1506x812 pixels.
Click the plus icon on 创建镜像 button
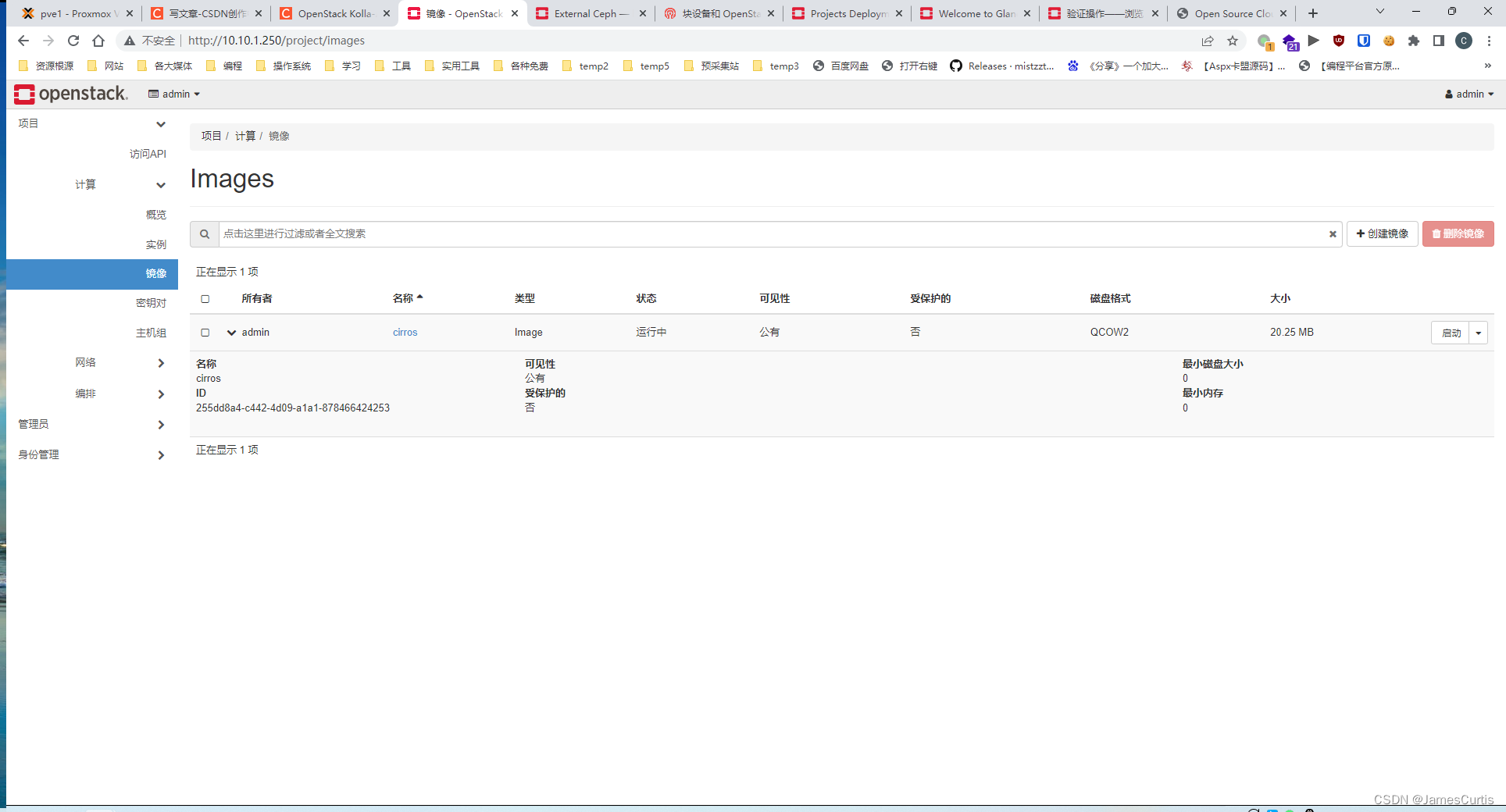[1360, 233]
